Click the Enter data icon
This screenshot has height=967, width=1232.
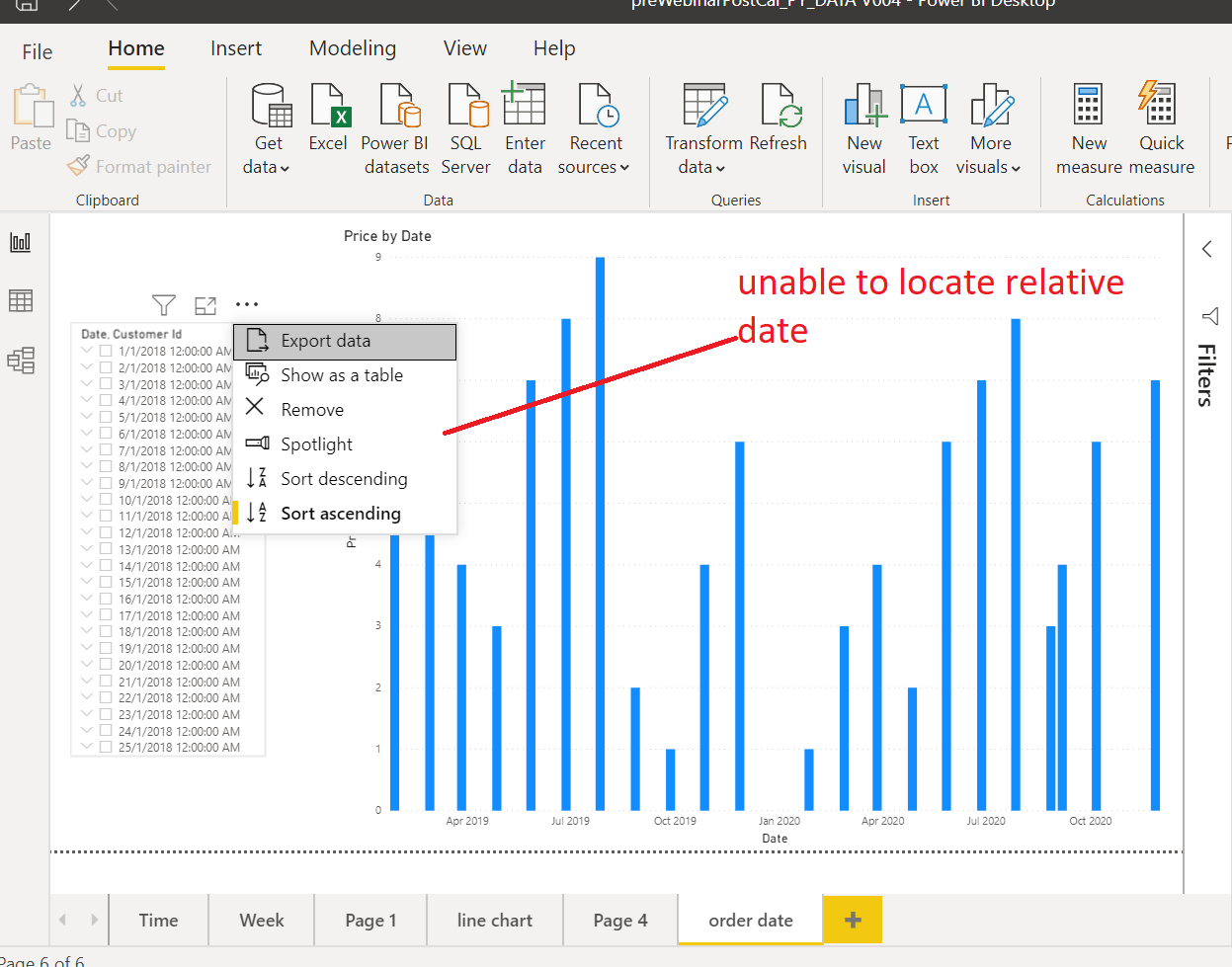coord(525,104)
